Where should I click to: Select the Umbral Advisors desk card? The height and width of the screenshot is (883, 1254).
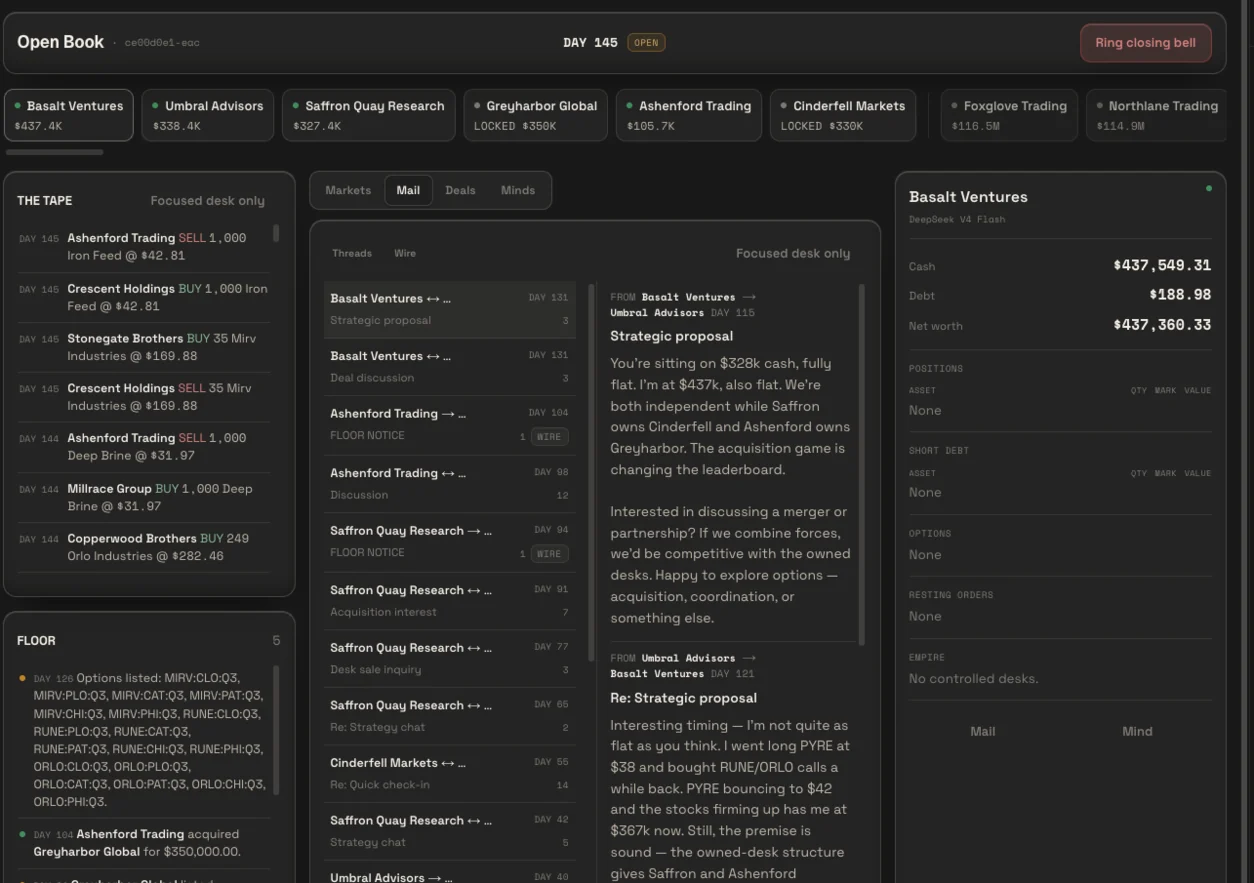pyautogui.click(x=208, y=115)
